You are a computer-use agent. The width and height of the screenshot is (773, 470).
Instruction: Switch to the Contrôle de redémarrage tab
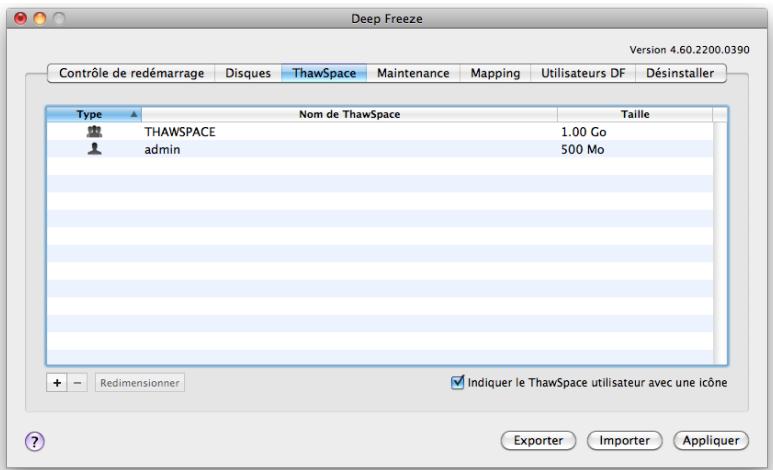click(131, 73)
